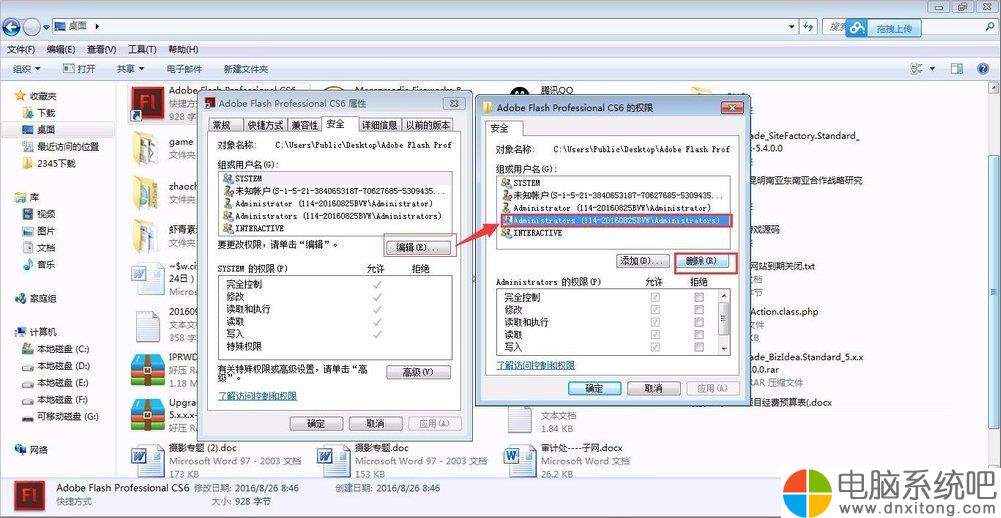Toggle the preview pane icon

[956, 68]
